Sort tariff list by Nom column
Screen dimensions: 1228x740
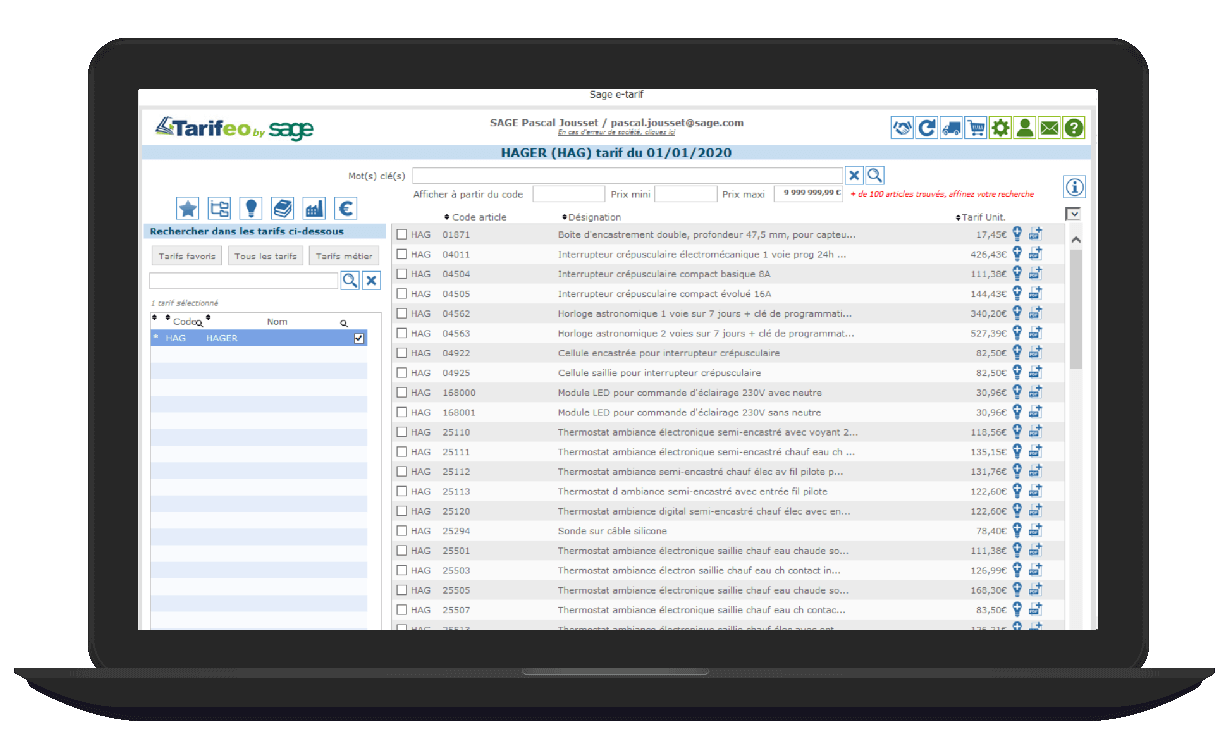coord(277,322)
